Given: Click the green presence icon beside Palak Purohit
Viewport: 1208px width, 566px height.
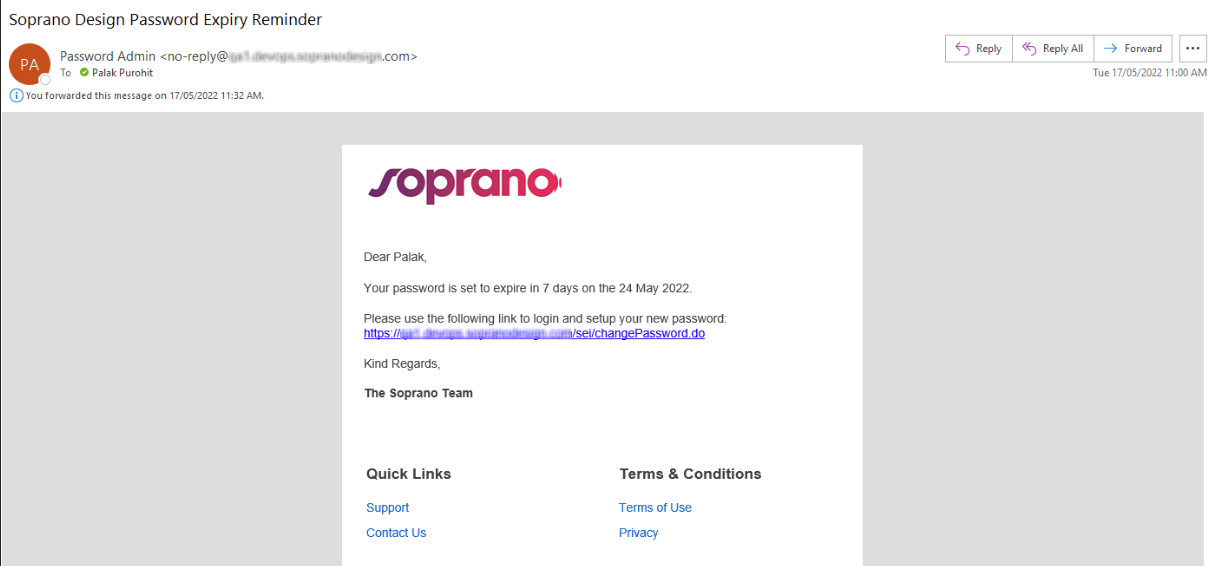Looking at the screenshot, I should tap(85, 73).
